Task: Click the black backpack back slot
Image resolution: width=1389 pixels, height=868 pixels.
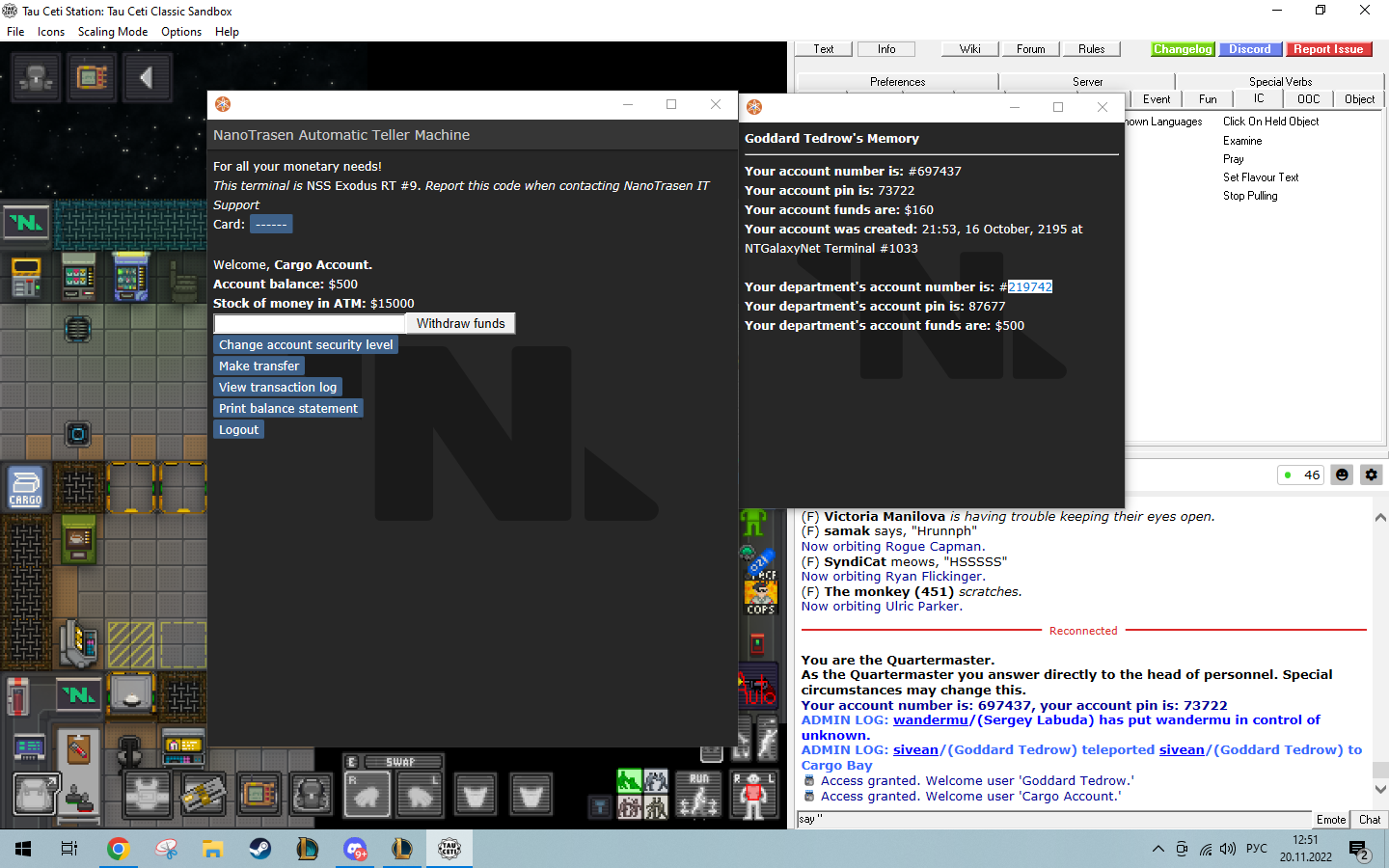Action: 313,795
